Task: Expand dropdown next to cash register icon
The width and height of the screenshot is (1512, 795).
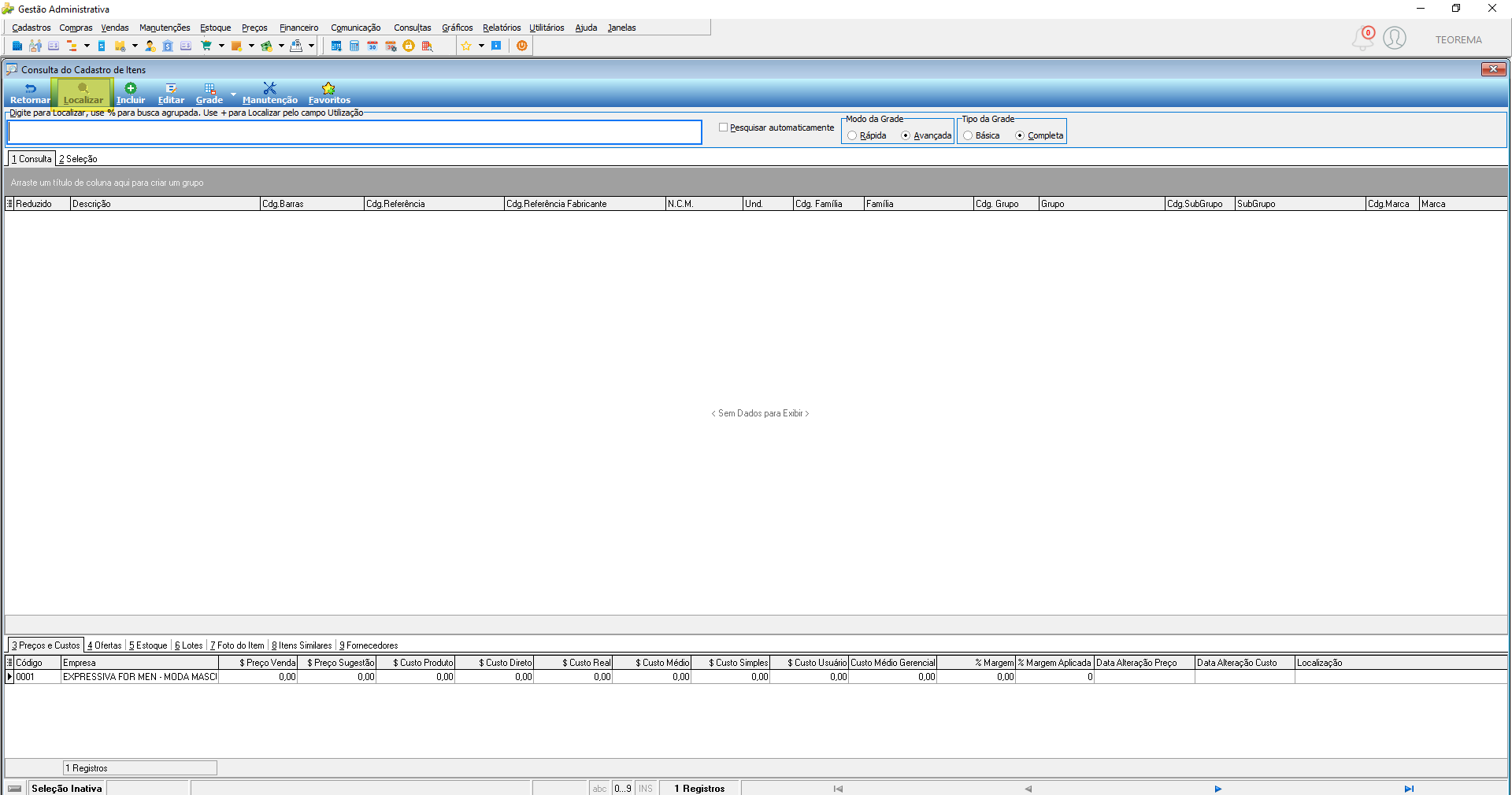Action: (311, 46)
